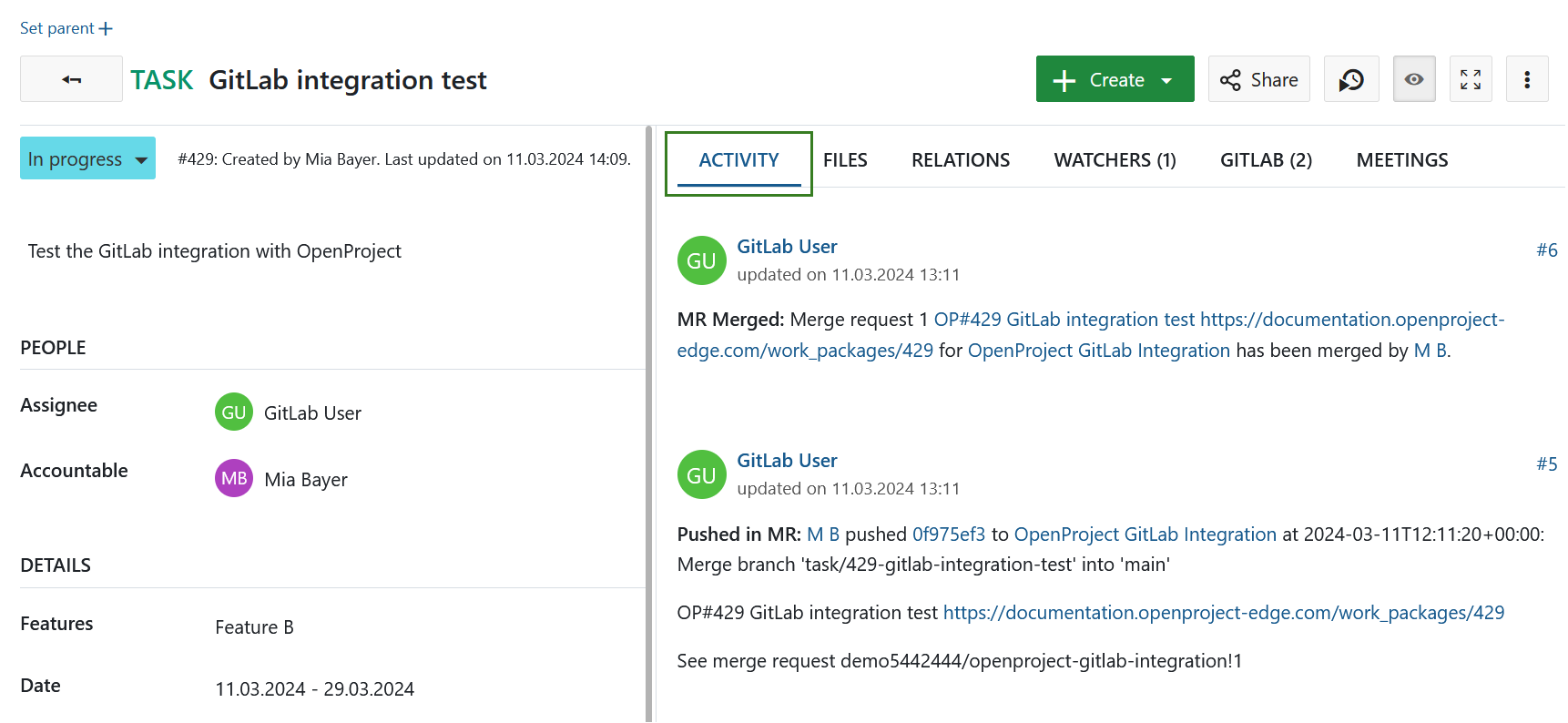This screenshot has width=1568, height=723.
Task: Expand the green Create dropdown
Action: tap(1166, 80)
